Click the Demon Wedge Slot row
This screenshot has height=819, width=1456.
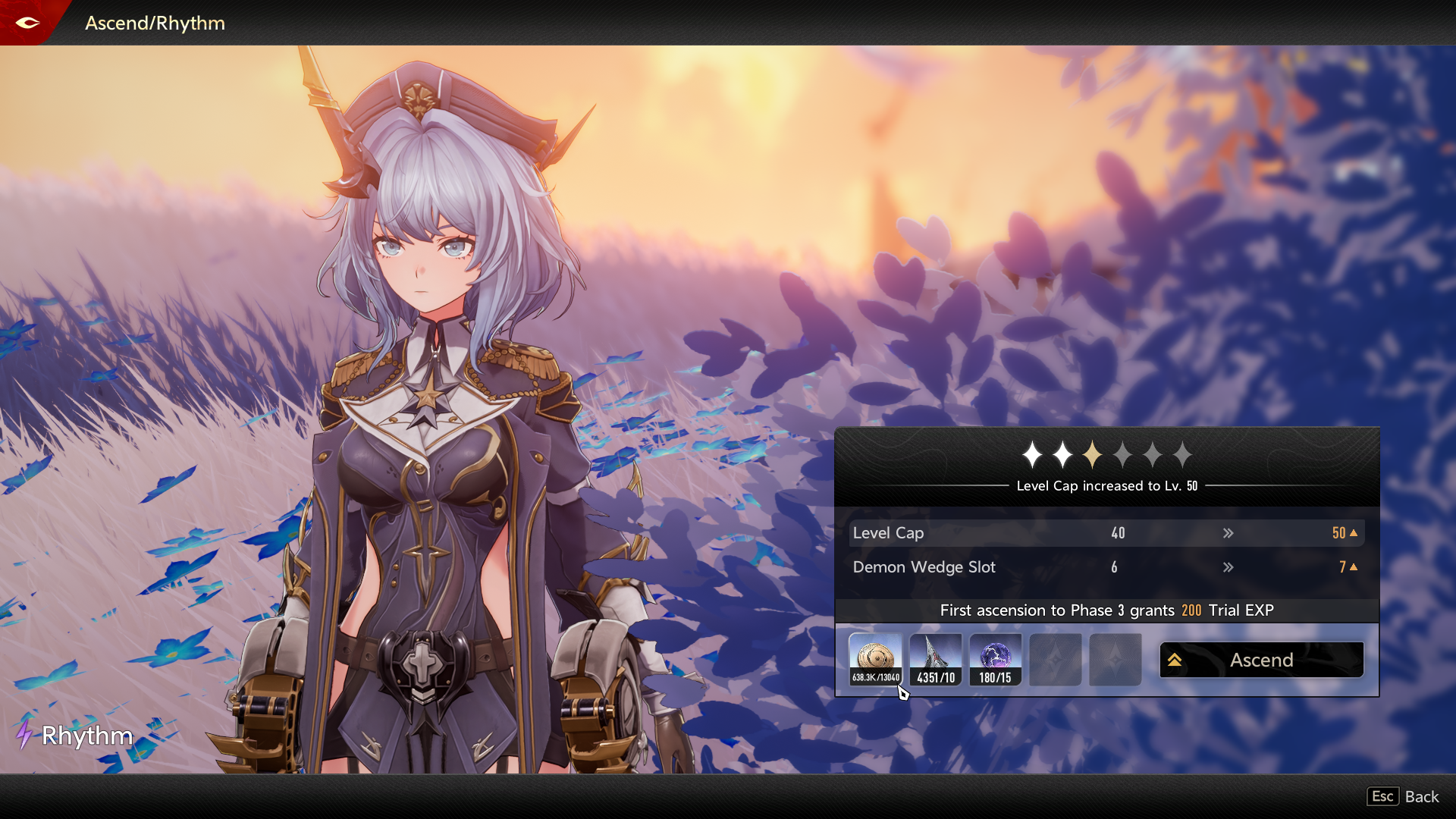(x=1106, y=567)
